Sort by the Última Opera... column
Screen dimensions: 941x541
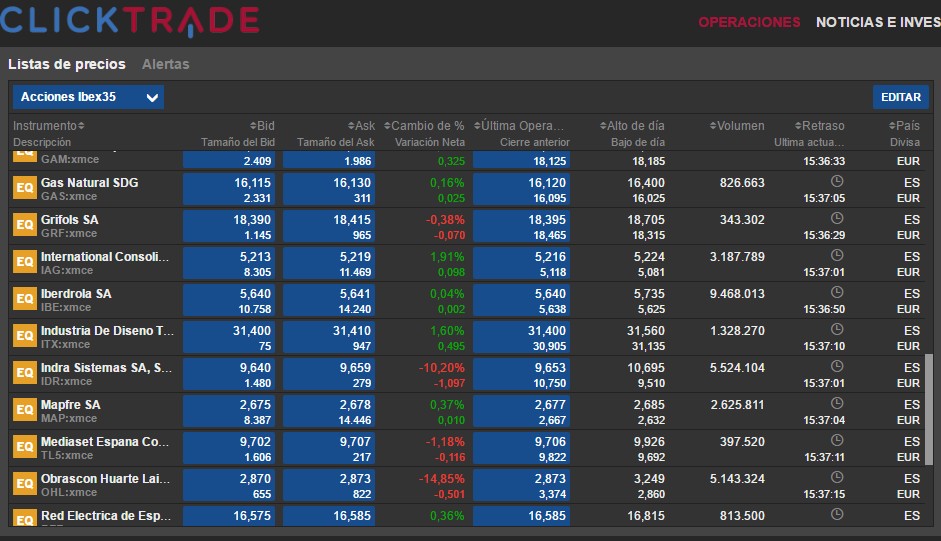coord(519,126)
